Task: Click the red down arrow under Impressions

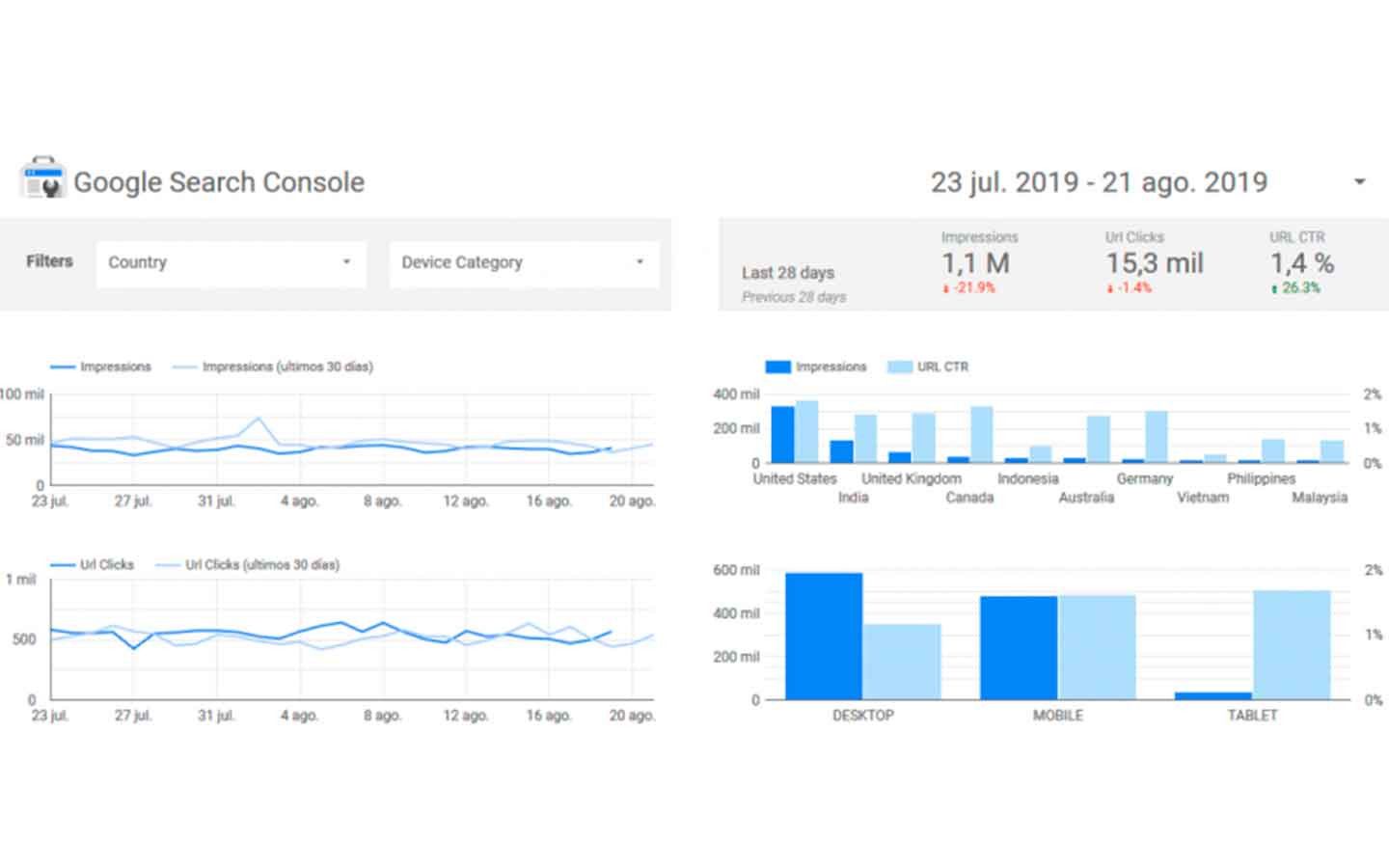Action: click(946, 289)
